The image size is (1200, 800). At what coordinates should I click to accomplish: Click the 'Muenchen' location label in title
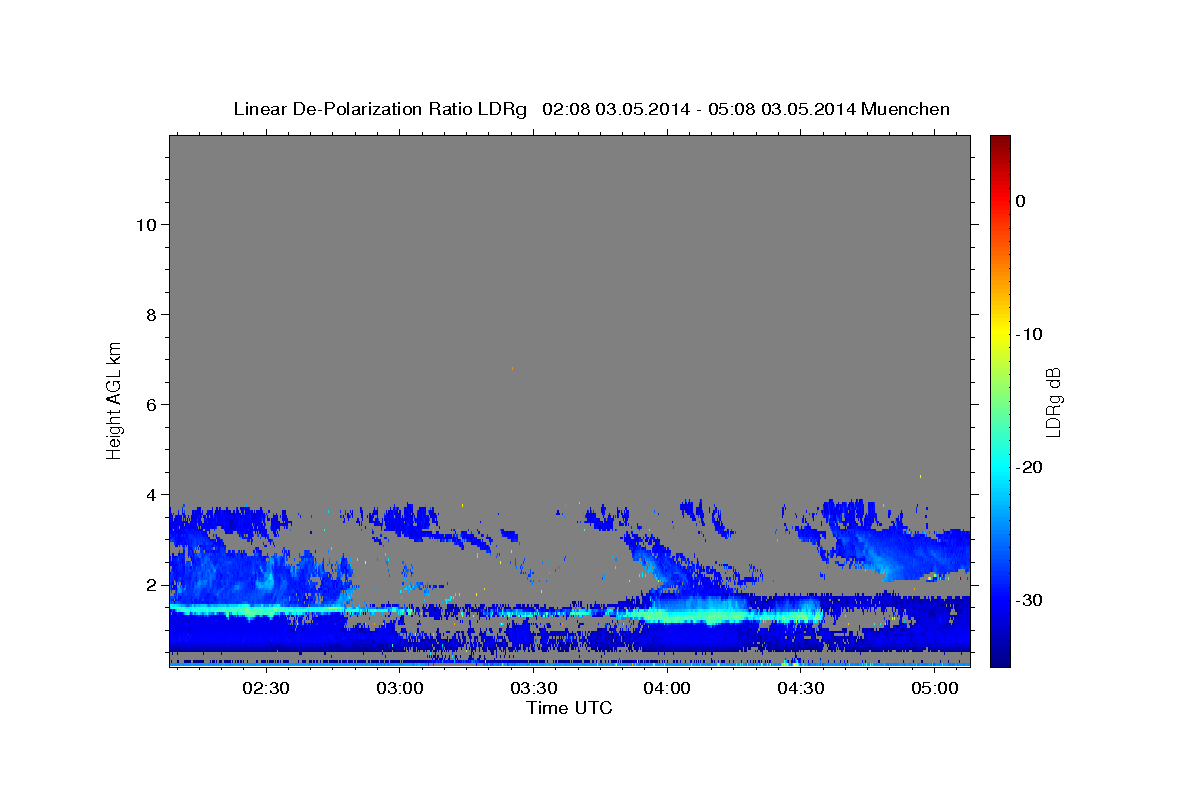906,110
